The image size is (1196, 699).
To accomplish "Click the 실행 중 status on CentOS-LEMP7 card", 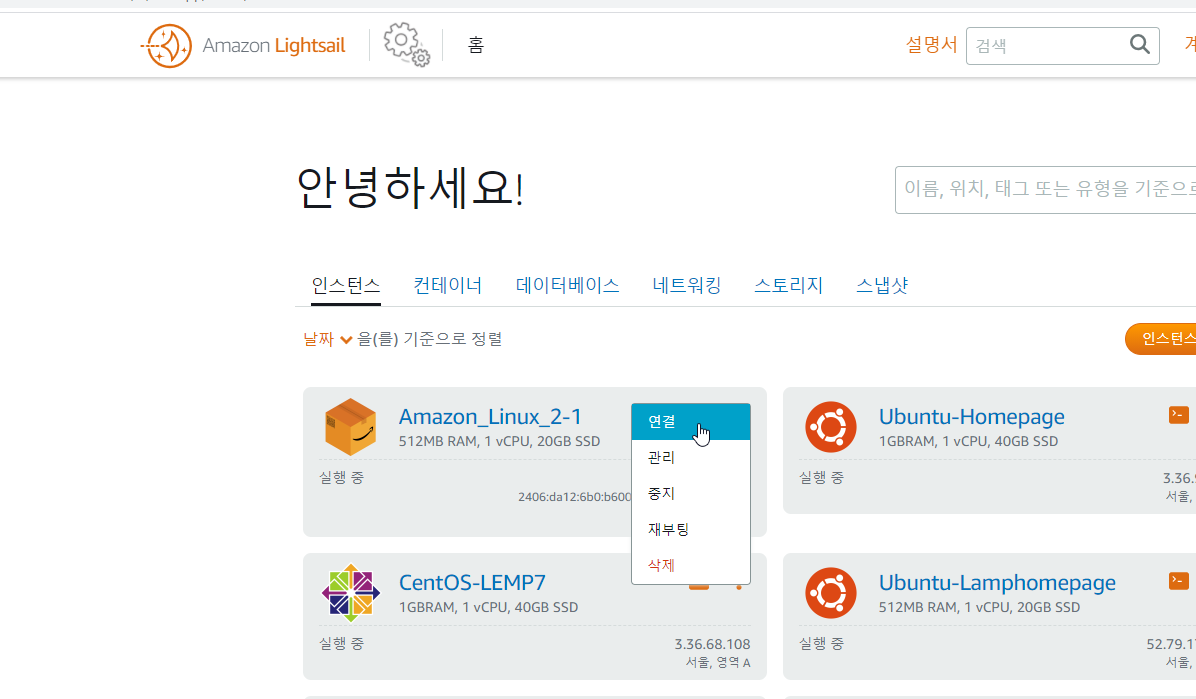I will pos(341,644).
